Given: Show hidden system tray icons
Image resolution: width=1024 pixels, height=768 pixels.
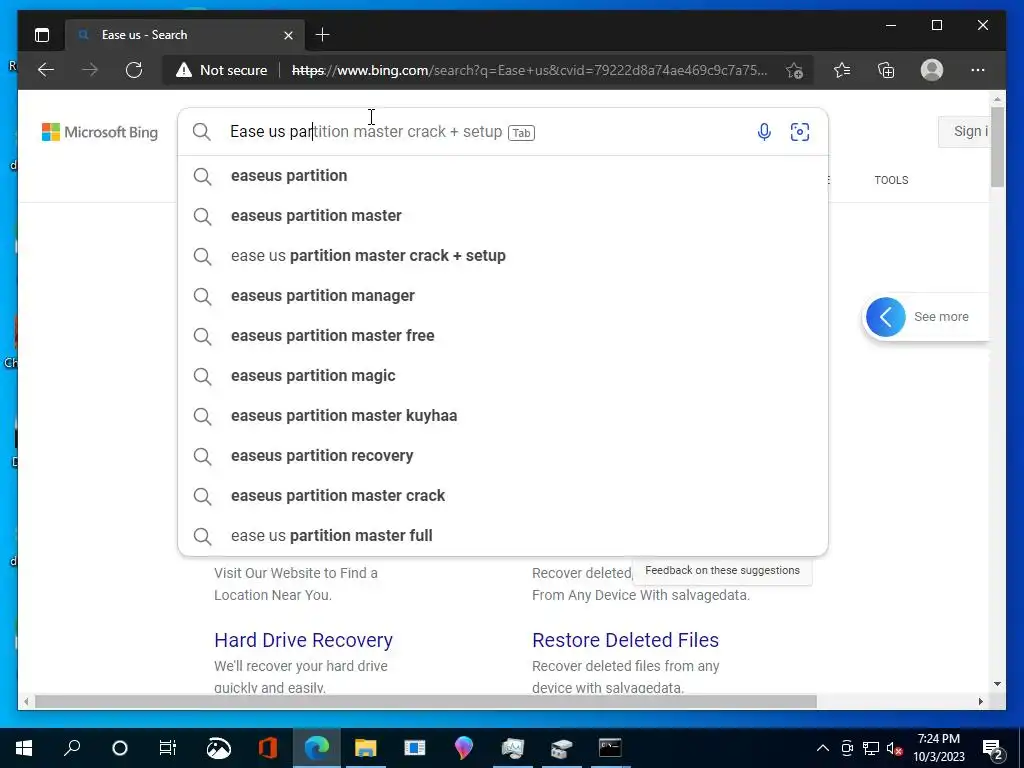Looking at the screenshot, I should click(823, 748).
